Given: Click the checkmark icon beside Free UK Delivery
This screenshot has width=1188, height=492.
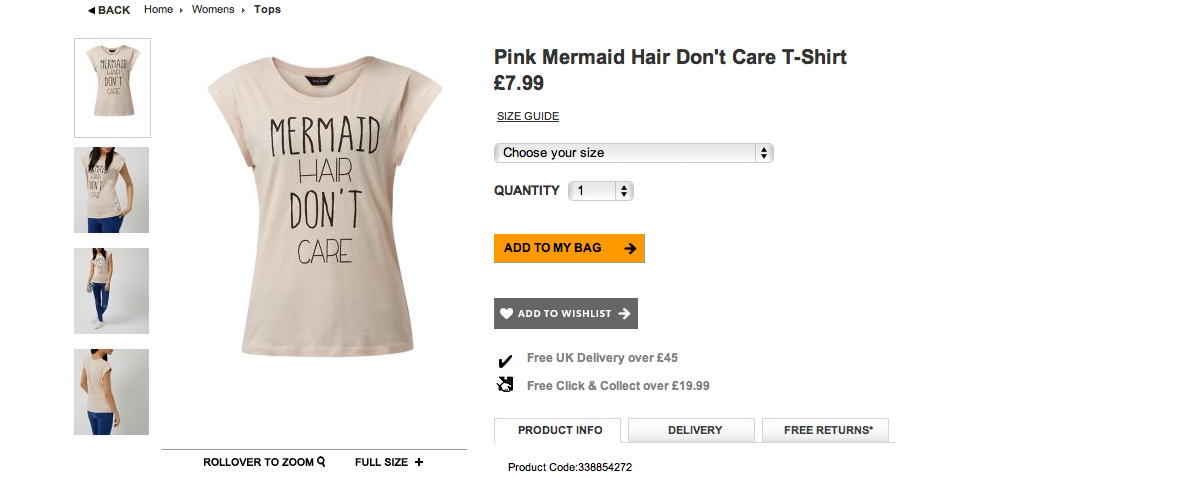Looking at the screenshot, I should click(505, 360).
